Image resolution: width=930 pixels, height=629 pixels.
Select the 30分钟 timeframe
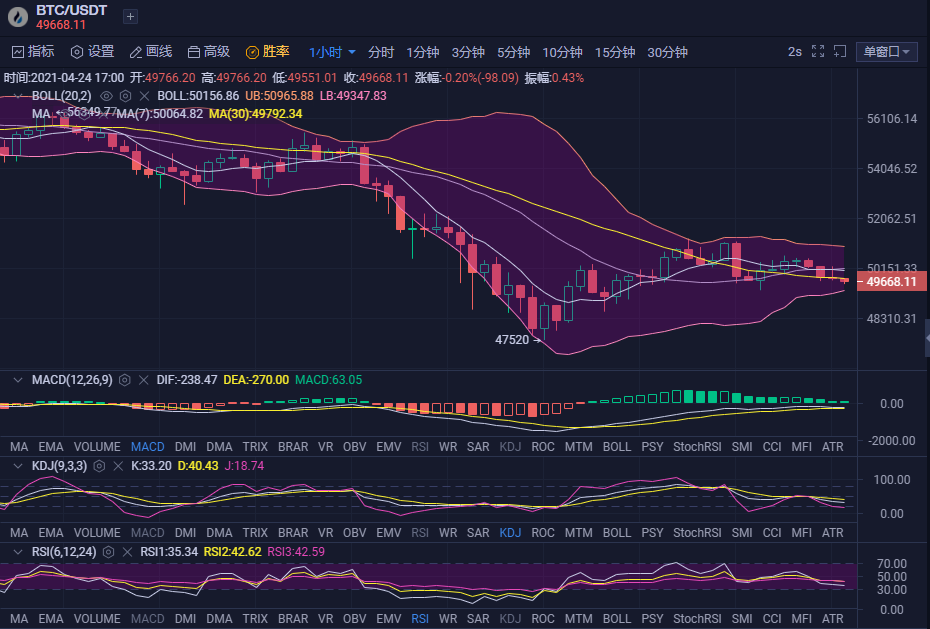tap(667, 52)
